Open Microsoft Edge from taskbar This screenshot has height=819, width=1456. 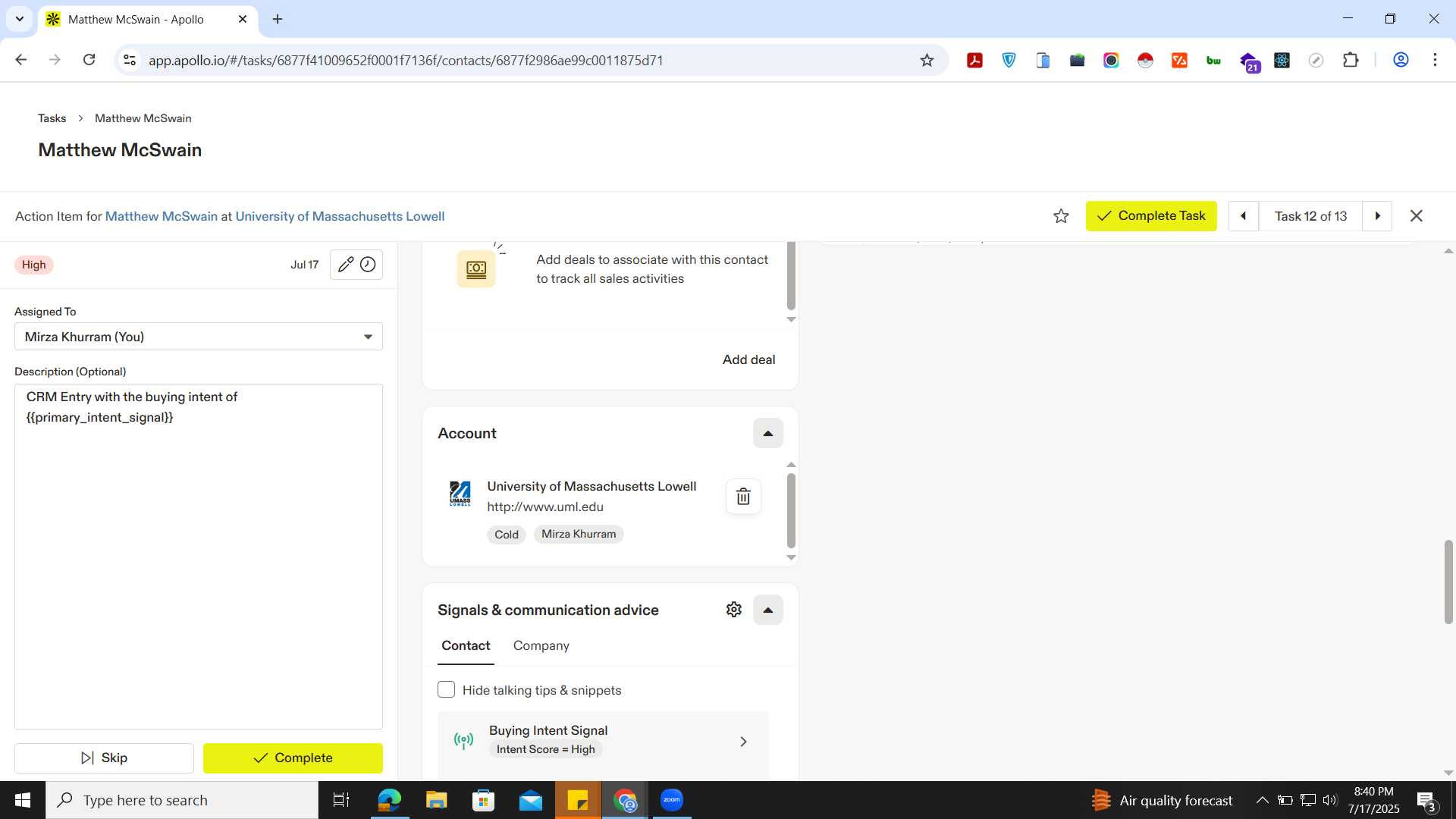[389, 800]
